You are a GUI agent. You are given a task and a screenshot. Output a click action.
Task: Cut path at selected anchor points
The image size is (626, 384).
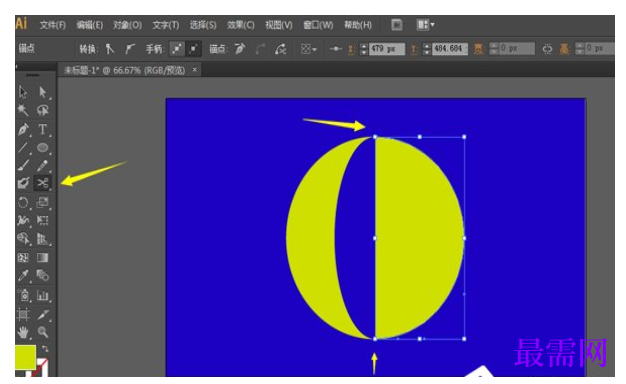281,49
